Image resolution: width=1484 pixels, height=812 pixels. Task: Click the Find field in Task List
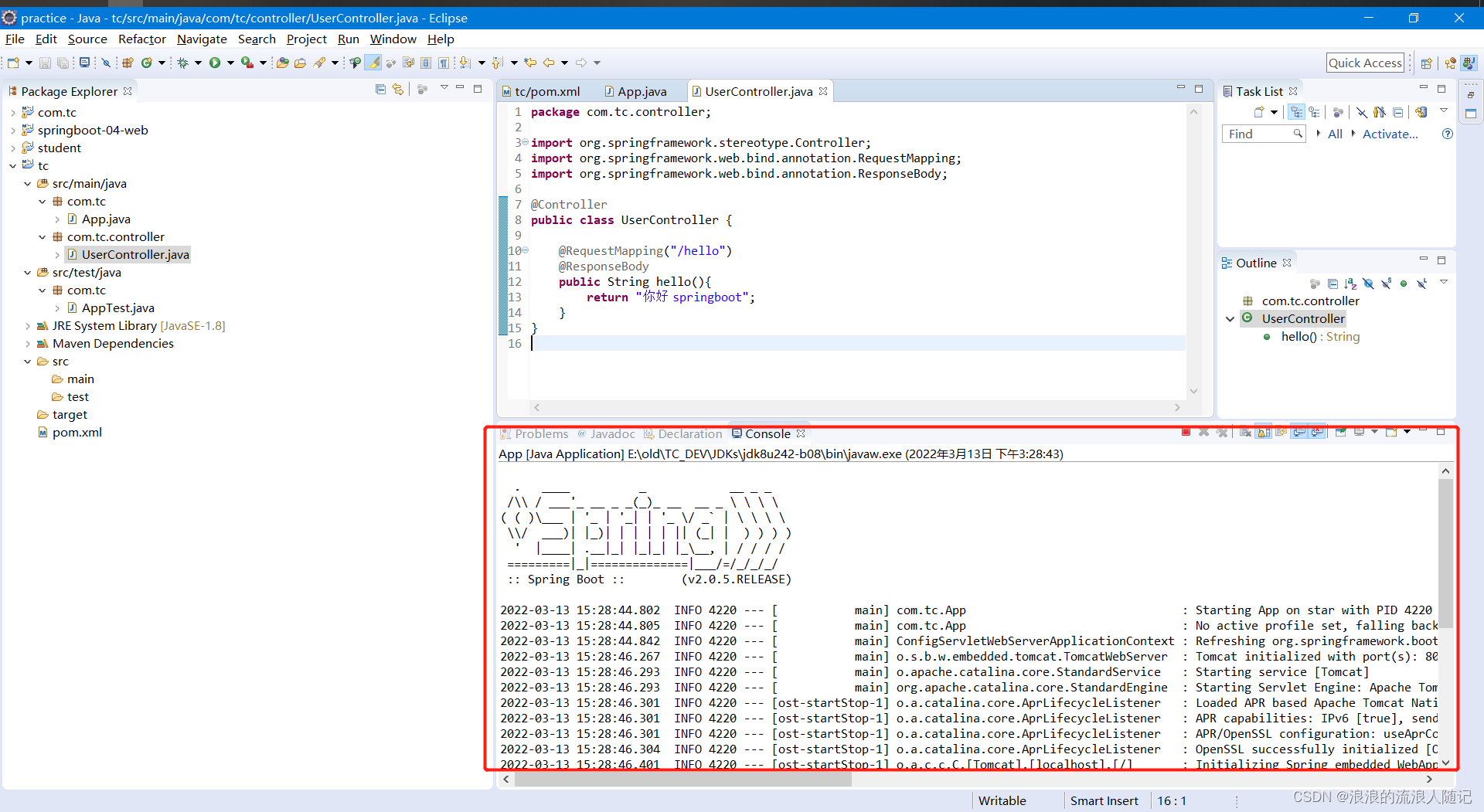click(1263, 134)
